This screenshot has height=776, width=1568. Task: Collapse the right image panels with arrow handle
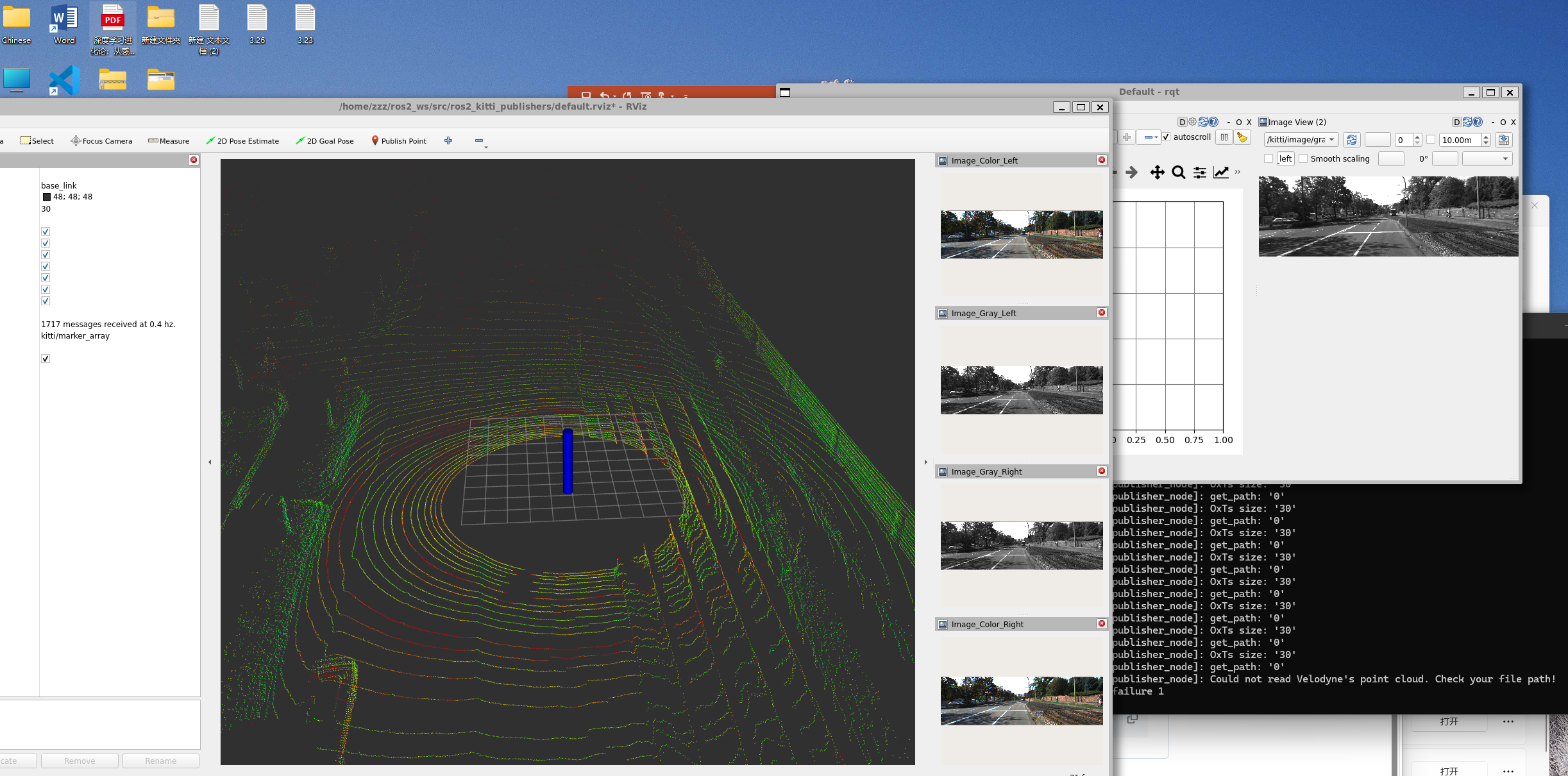(x=925, y=462)
